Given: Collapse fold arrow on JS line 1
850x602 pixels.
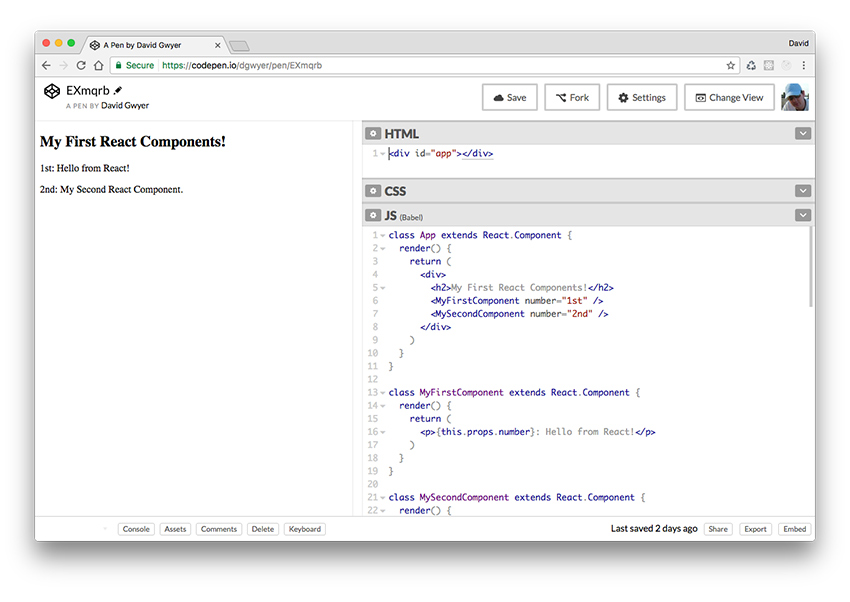Looking at the screenshot, I should [383, 236].
